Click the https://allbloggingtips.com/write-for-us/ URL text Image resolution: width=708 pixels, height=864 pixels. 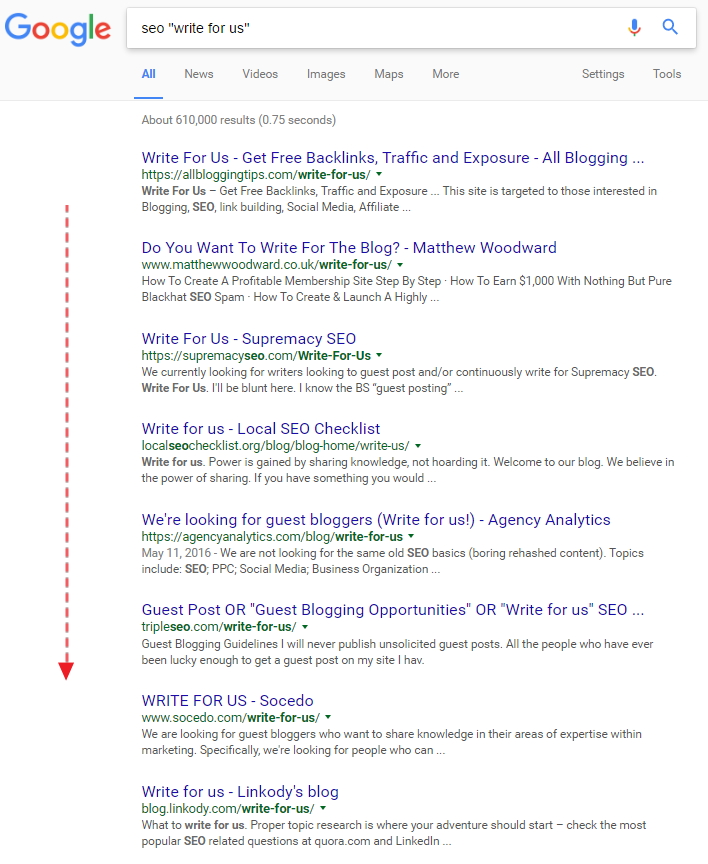[x=256, y=175]
